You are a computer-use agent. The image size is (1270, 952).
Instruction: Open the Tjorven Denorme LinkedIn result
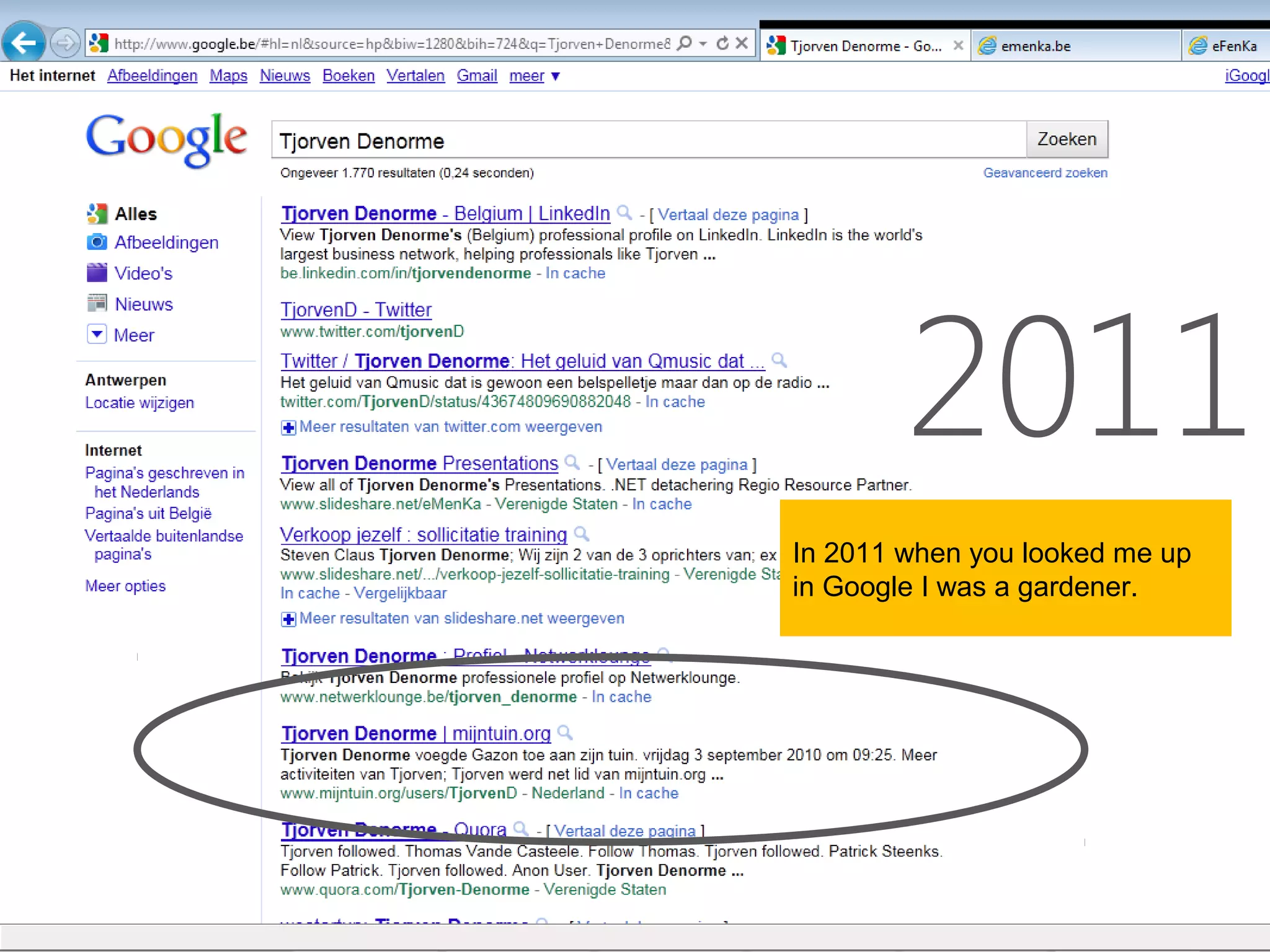[x=445, y=214]
